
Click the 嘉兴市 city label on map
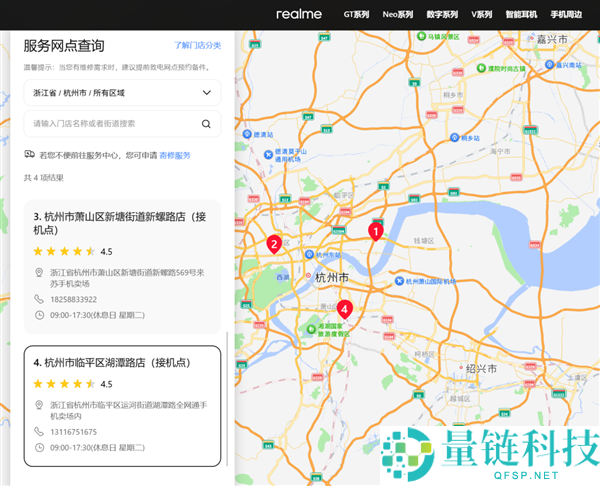[552, 39]
